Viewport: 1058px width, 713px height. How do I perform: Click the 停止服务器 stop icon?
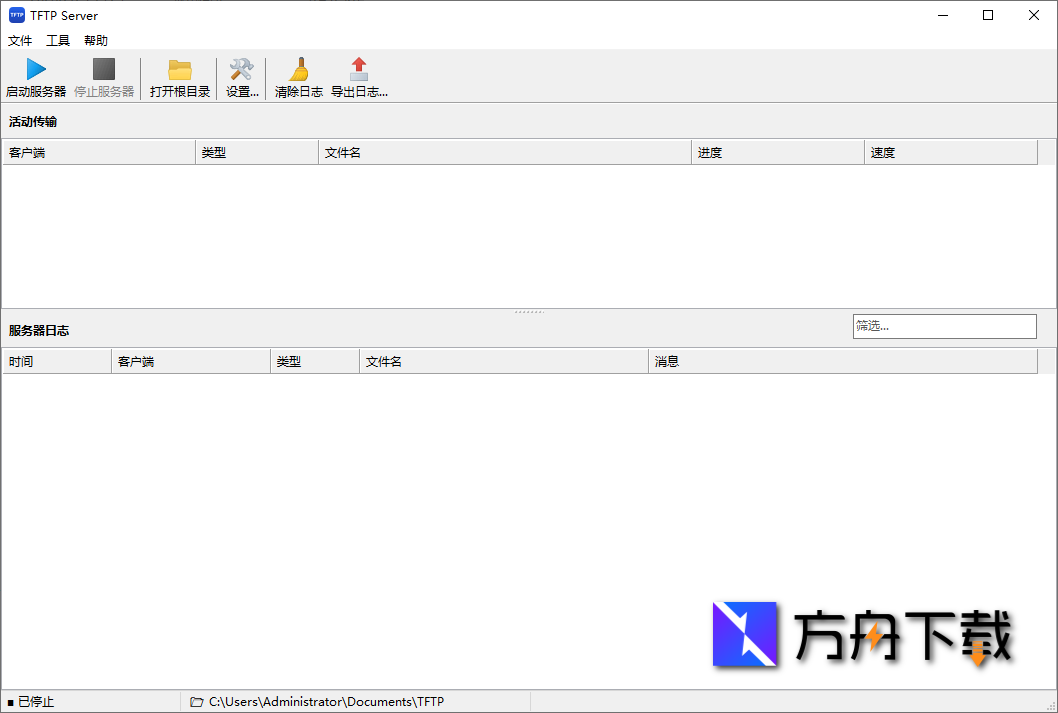[102, 76]
